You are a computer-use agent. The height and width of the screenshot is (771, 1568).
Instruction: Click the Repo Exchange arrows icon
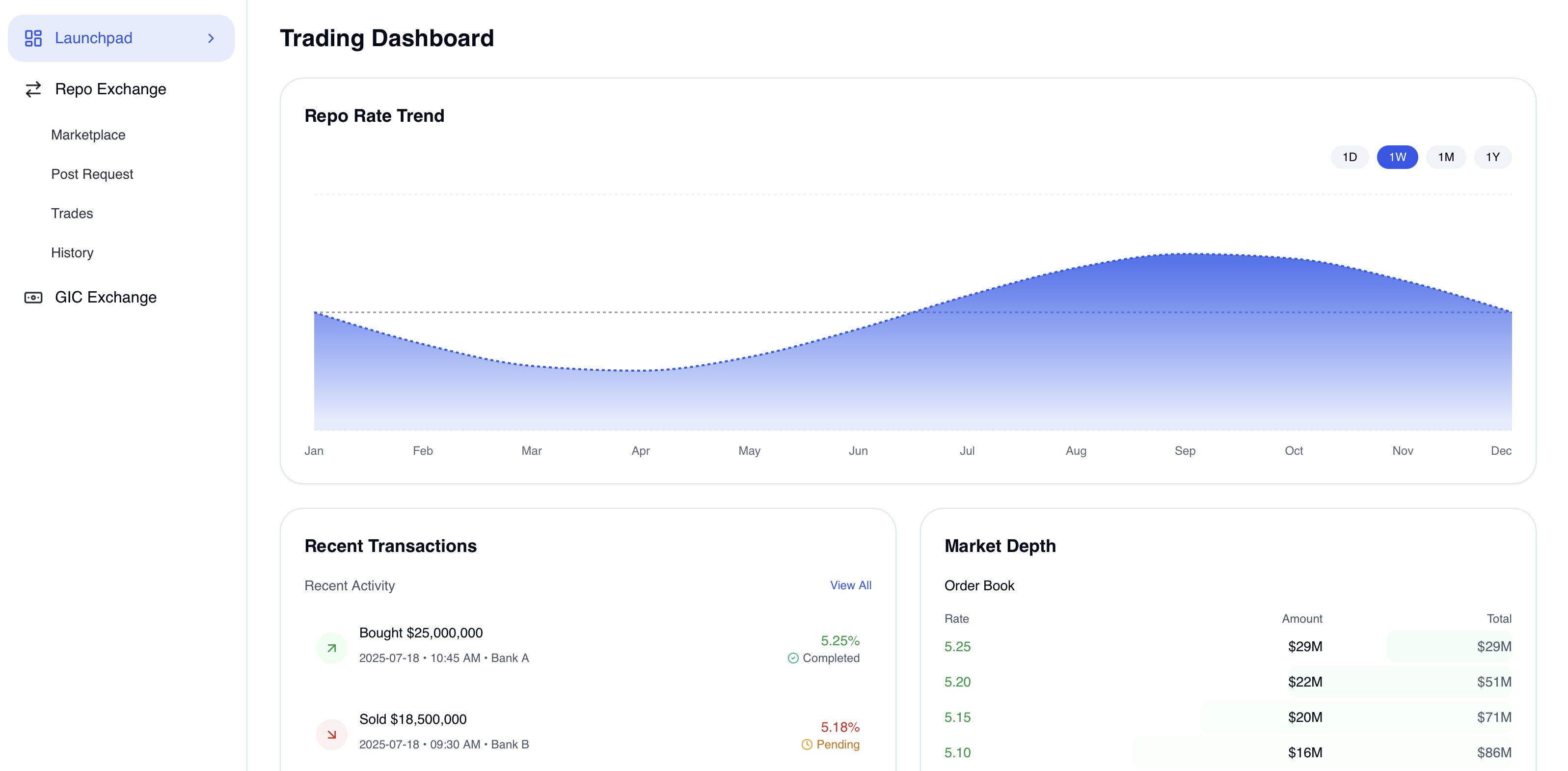pos(33,89)
